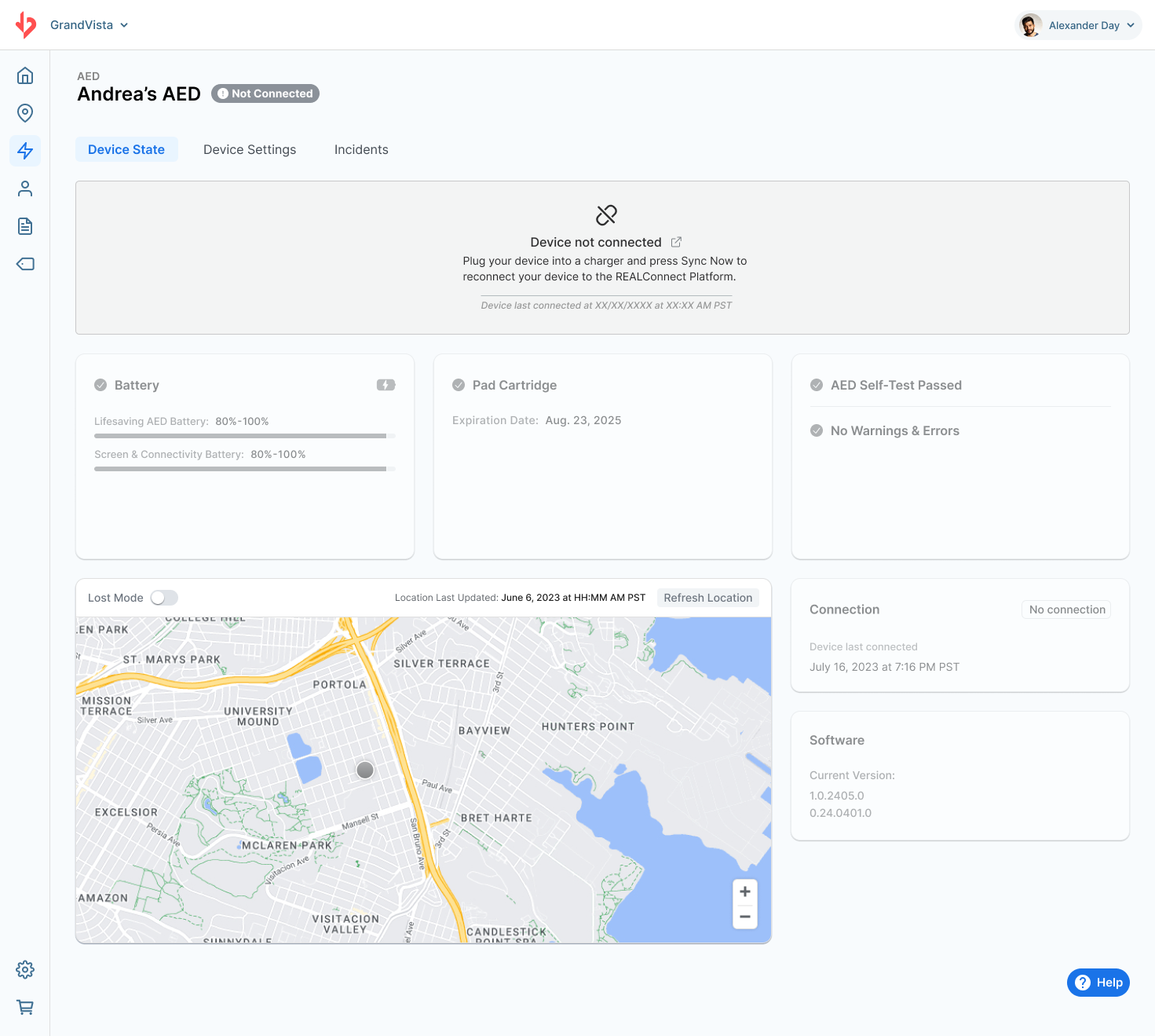
Task: Click the Lifesaving AED Battery level bar
Action: [245, 435]
